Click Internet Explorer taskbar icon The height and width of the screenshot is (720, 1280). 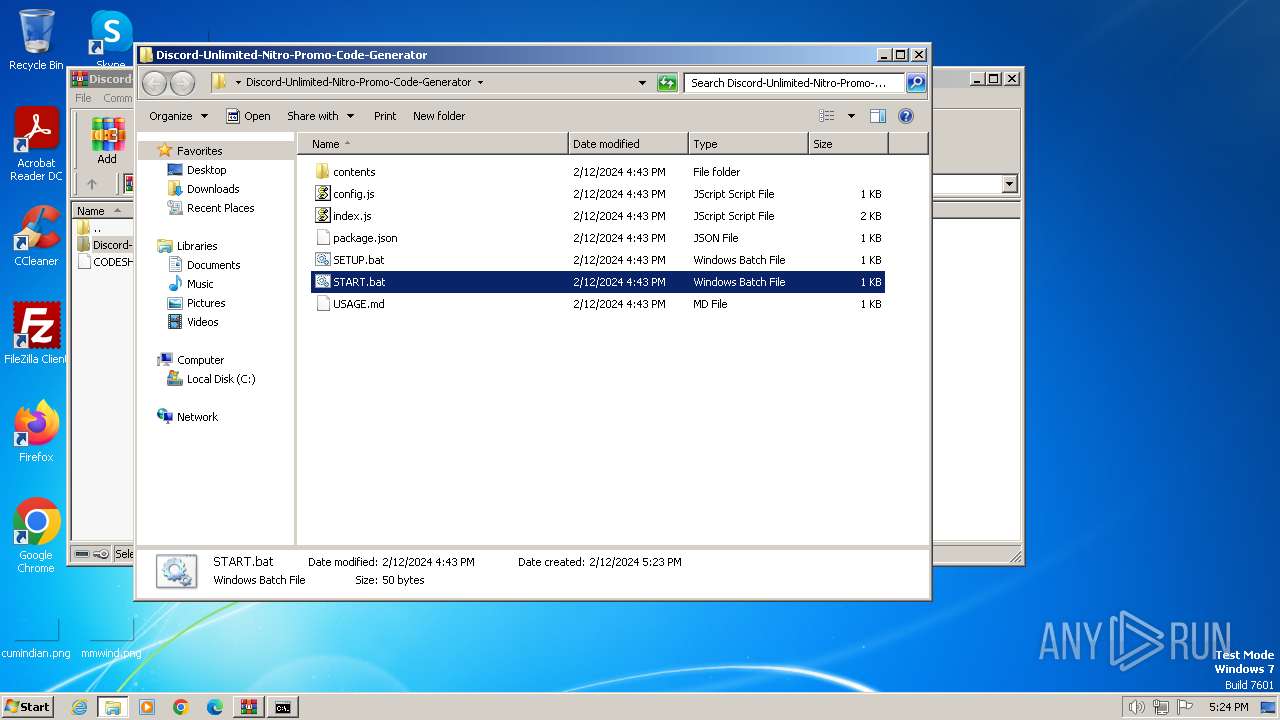tap(79, 707)
